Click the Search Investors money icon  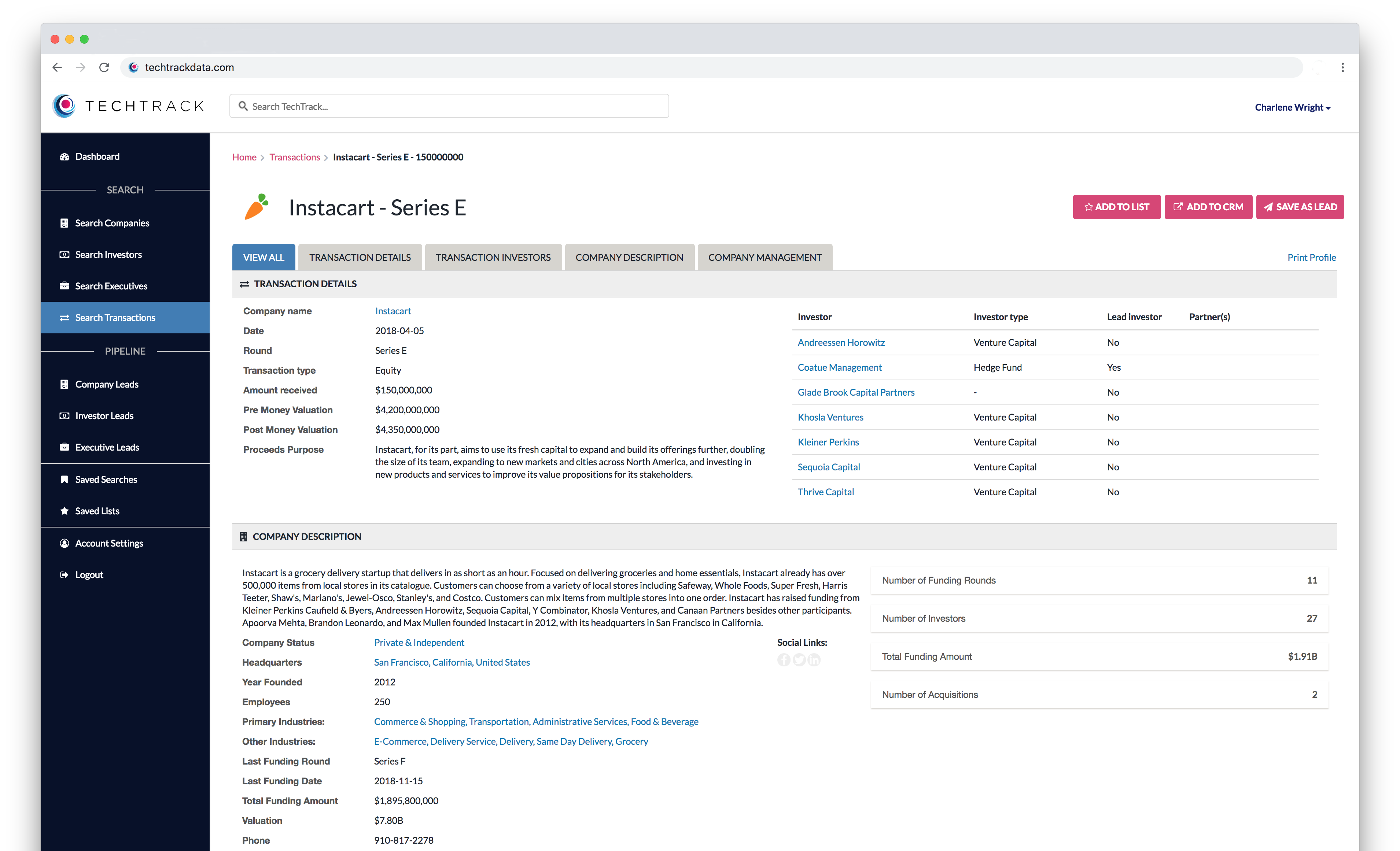[64, 255]
